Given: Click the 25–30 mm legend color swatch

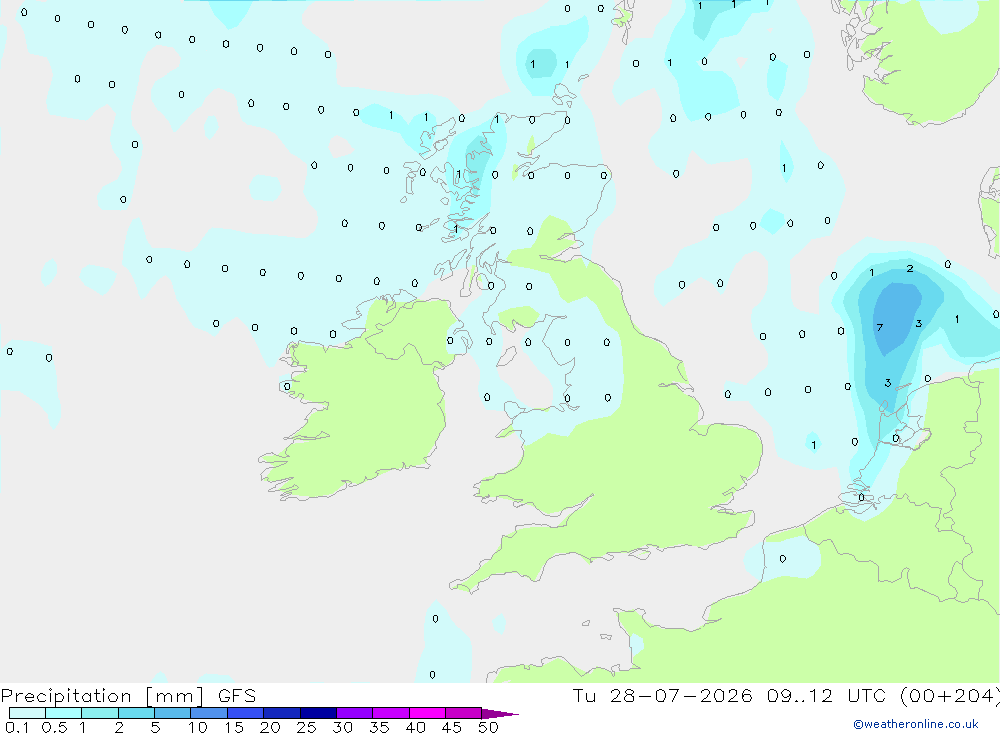Looking at the screenshot, I should tap(318, 713).
